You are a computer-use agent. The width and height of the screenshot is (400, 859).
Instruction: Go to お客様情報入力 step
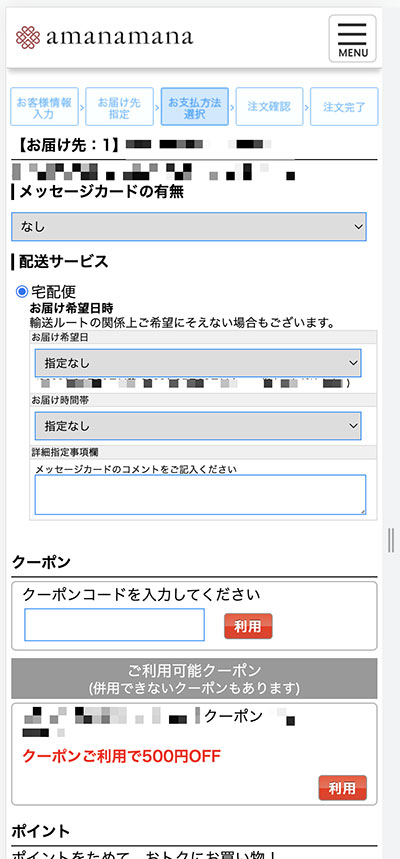[x=44, y=106]
